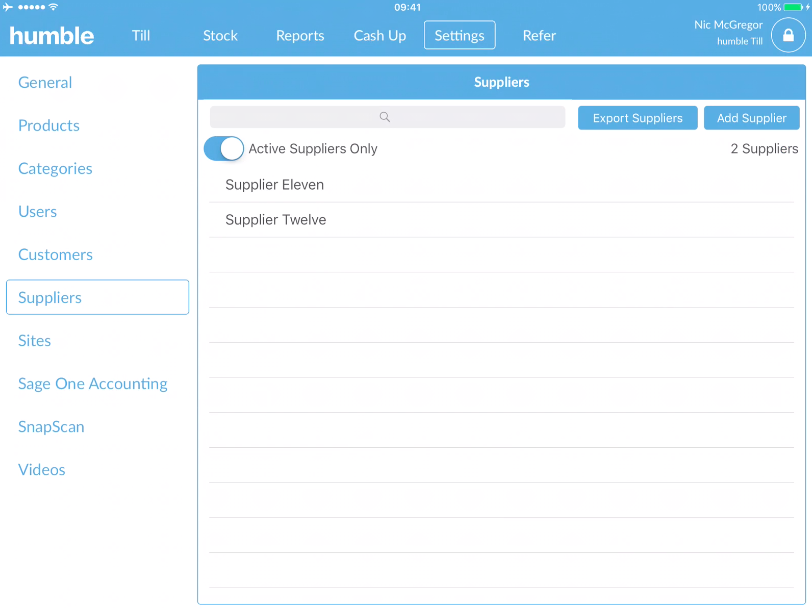Go to SnapScan settings
This screenshot has width=812, height=609.
pyautogui.click(x=51, y=426)
